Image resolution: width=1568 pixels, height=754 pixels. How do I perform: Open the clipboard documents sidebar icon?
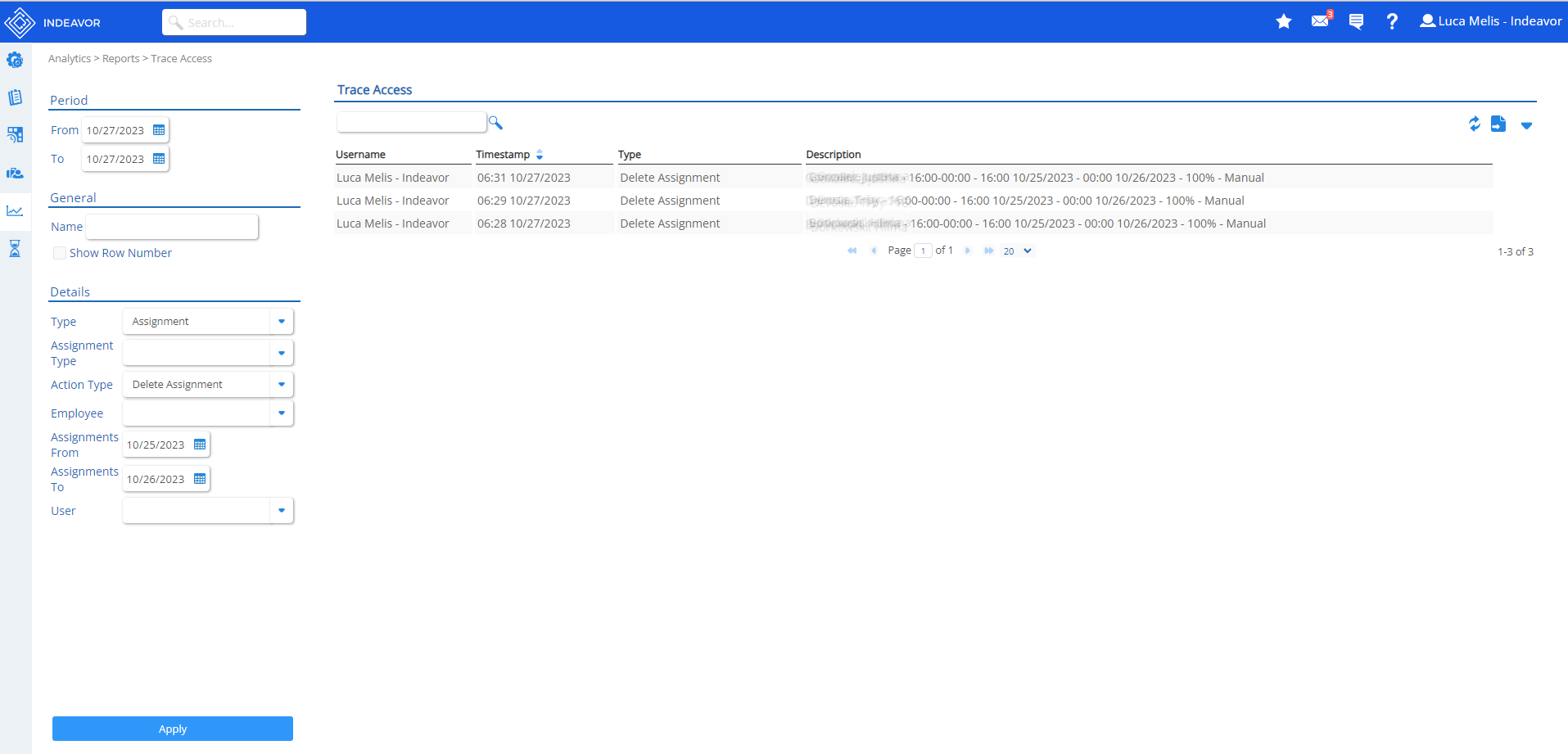(15, 97)
